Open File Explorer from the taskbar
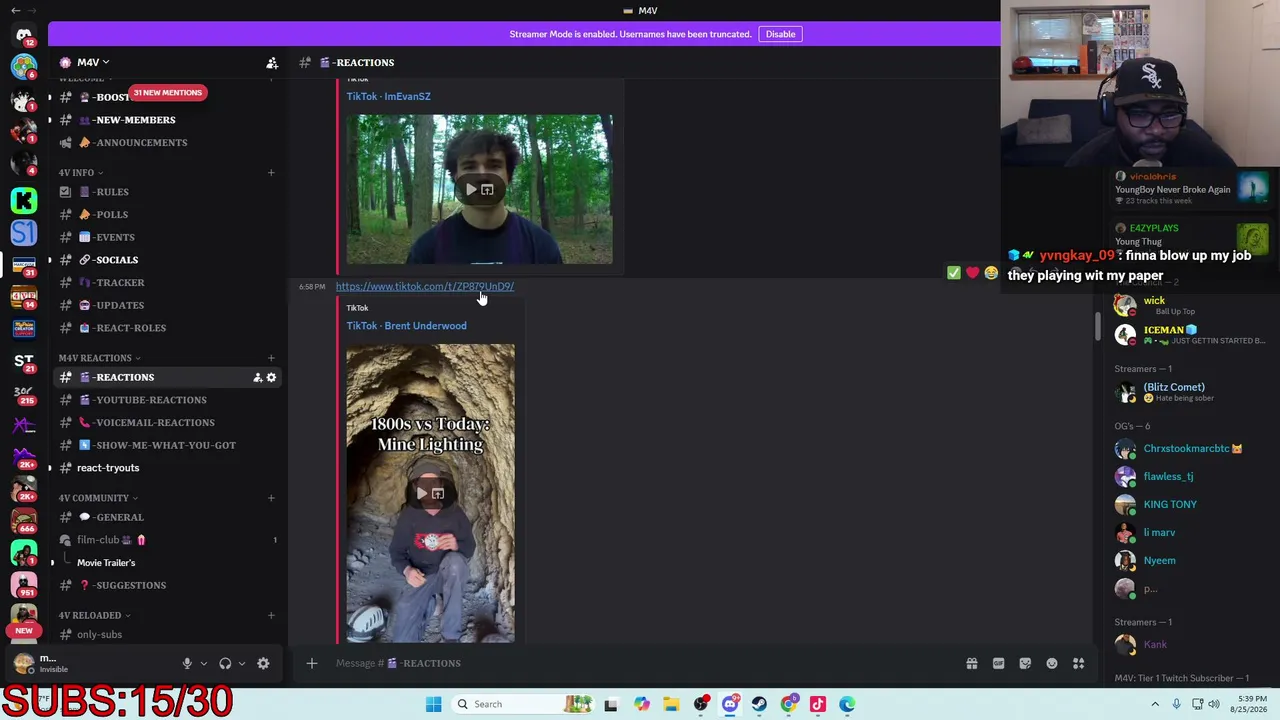Screen dimensions: 1280x720 tap(671, 704)
